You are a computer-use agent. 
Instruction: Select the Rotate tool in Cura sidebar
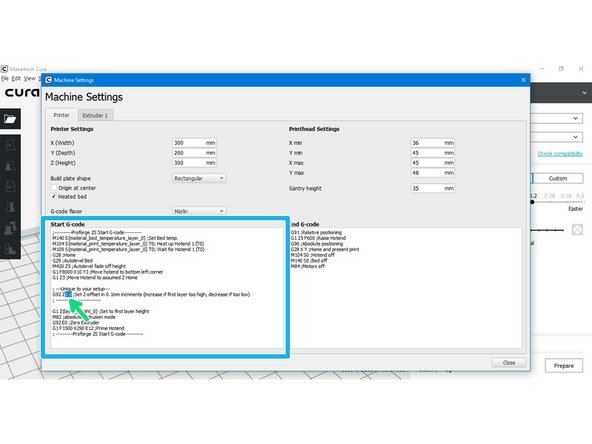(x=10, y=186)
